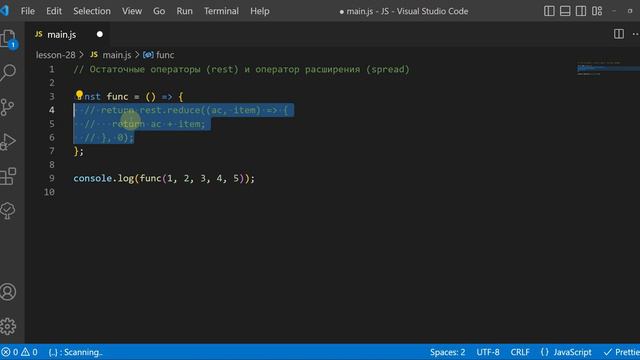Click the VS Code logo icon
The height and width of the screenshot is (360, 640).
coord(4,11)
